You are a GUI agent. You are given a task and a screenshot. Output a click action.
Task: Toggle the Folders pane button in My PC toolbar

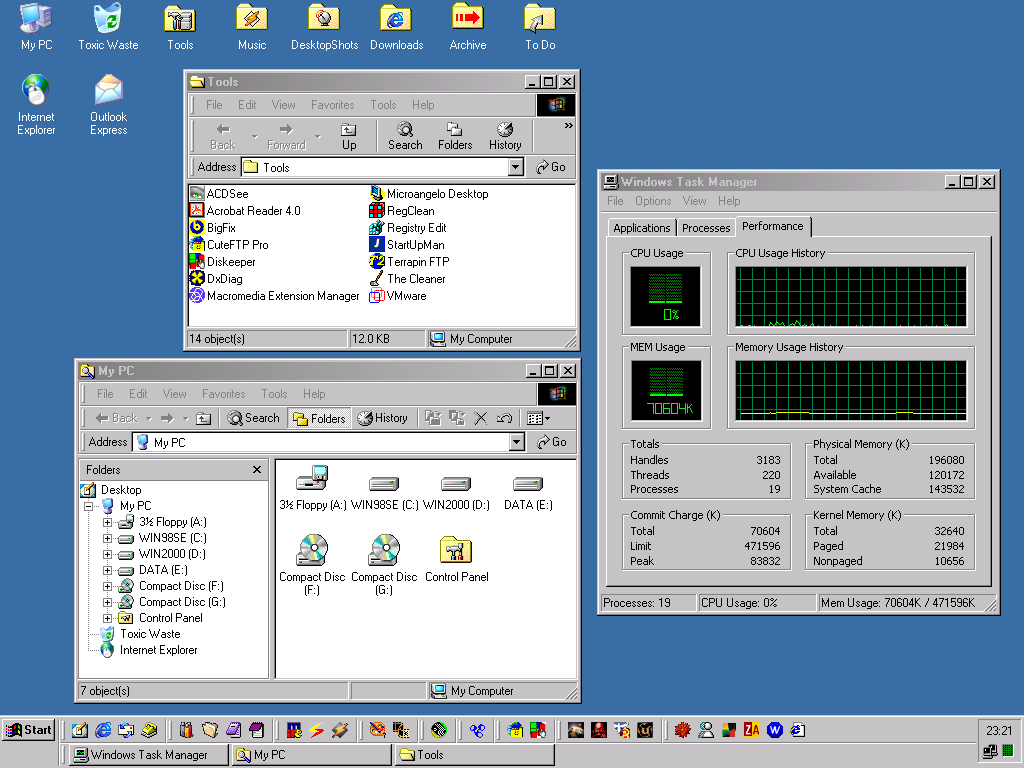[x=319, y=419]
